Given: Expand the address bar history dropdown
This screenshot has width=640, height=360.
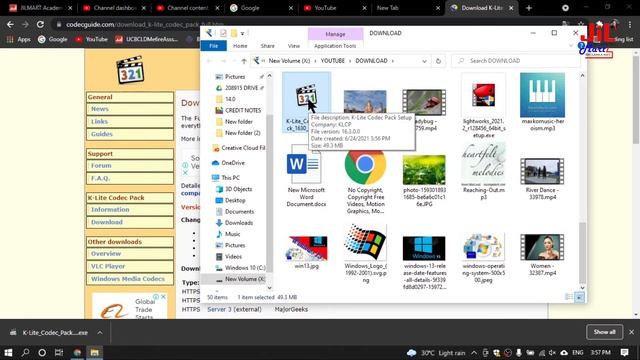Looking at the screenshot, I should (424, 61).
